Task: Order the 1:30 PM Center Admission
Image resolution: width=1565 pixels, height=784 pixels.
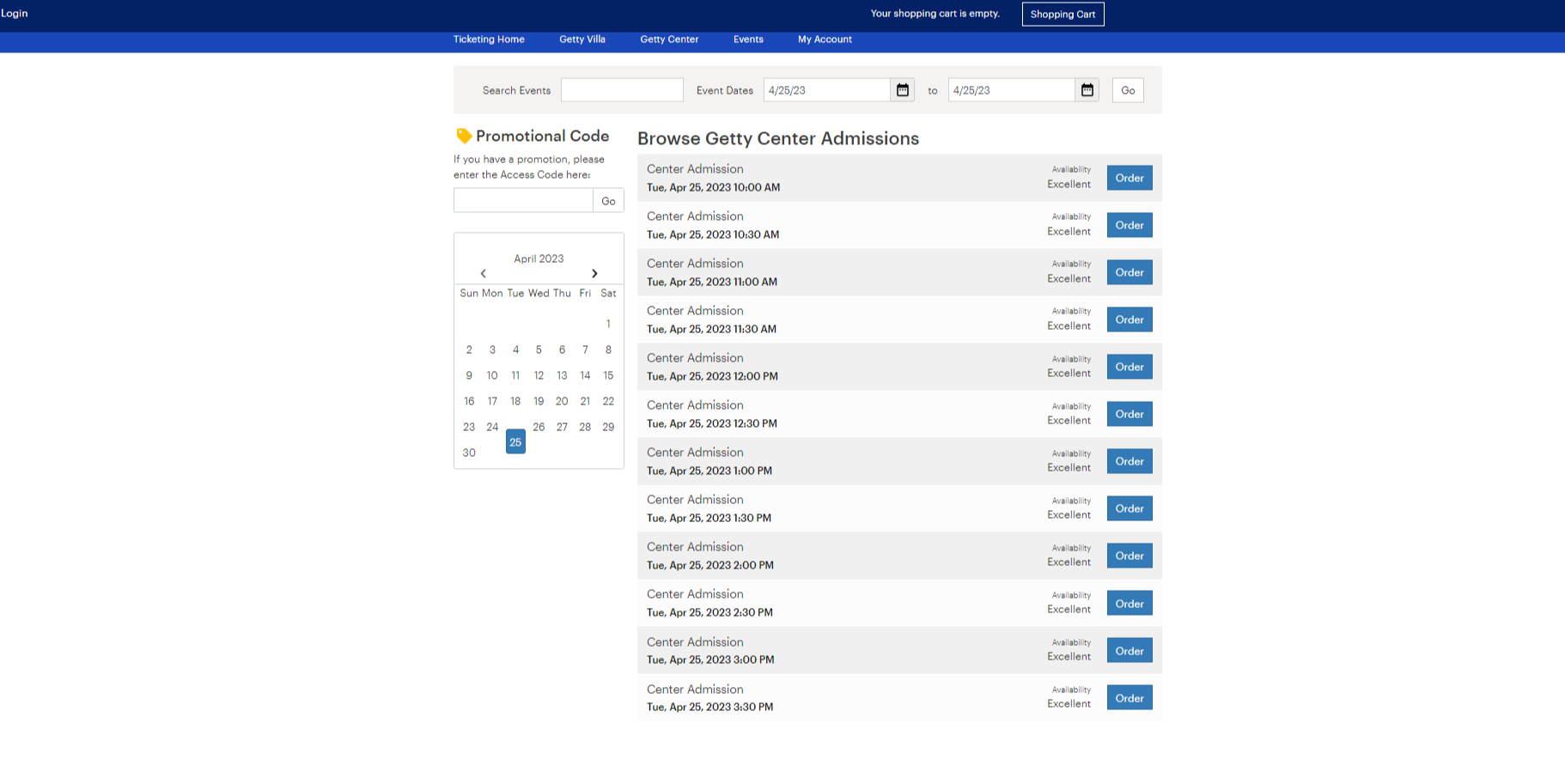Action: click(x=1130, y=508)
